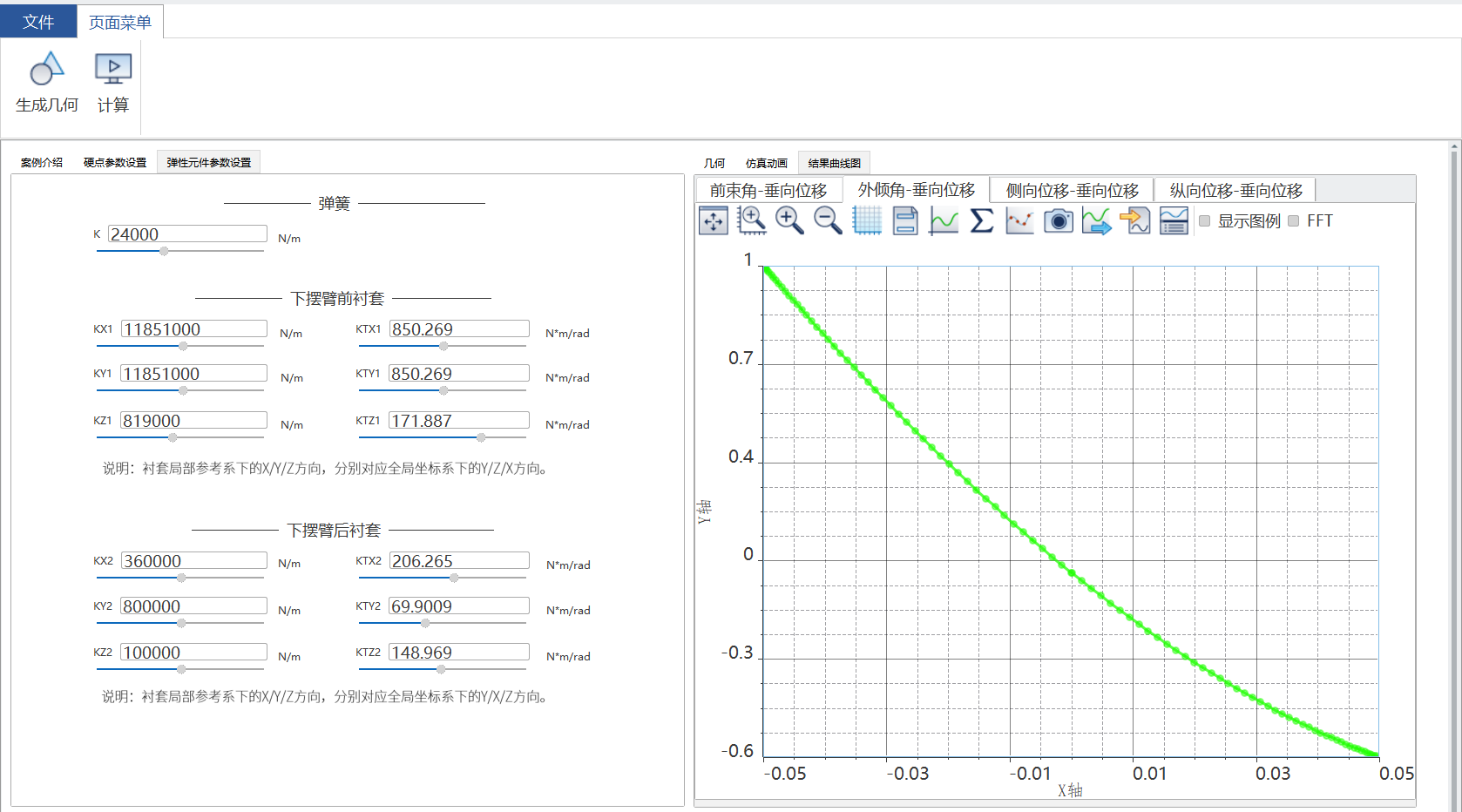This screenshot has height=812, width=1462.
Task: Open the 纵向位移-垂向位移 curve tab
Action: tap(1236, 190)
